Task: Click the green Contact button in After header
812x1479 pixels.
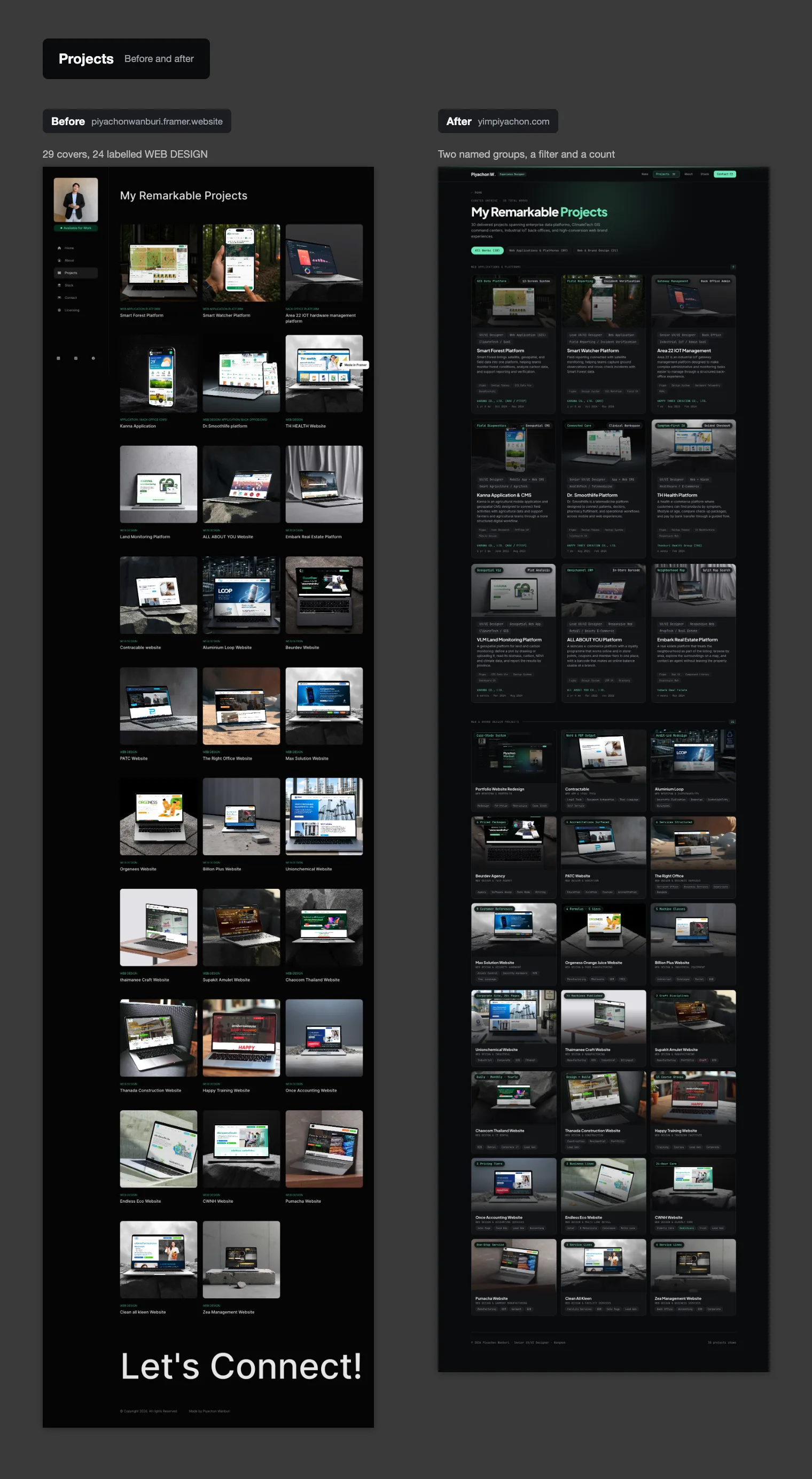Action: coord(725,174)
